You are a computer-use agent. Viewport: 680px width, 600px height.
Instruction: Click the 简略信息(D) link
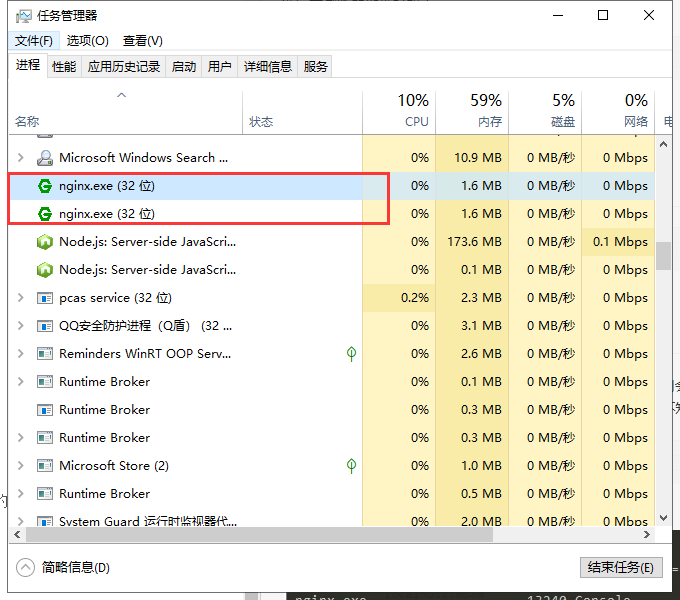point(76,567)
